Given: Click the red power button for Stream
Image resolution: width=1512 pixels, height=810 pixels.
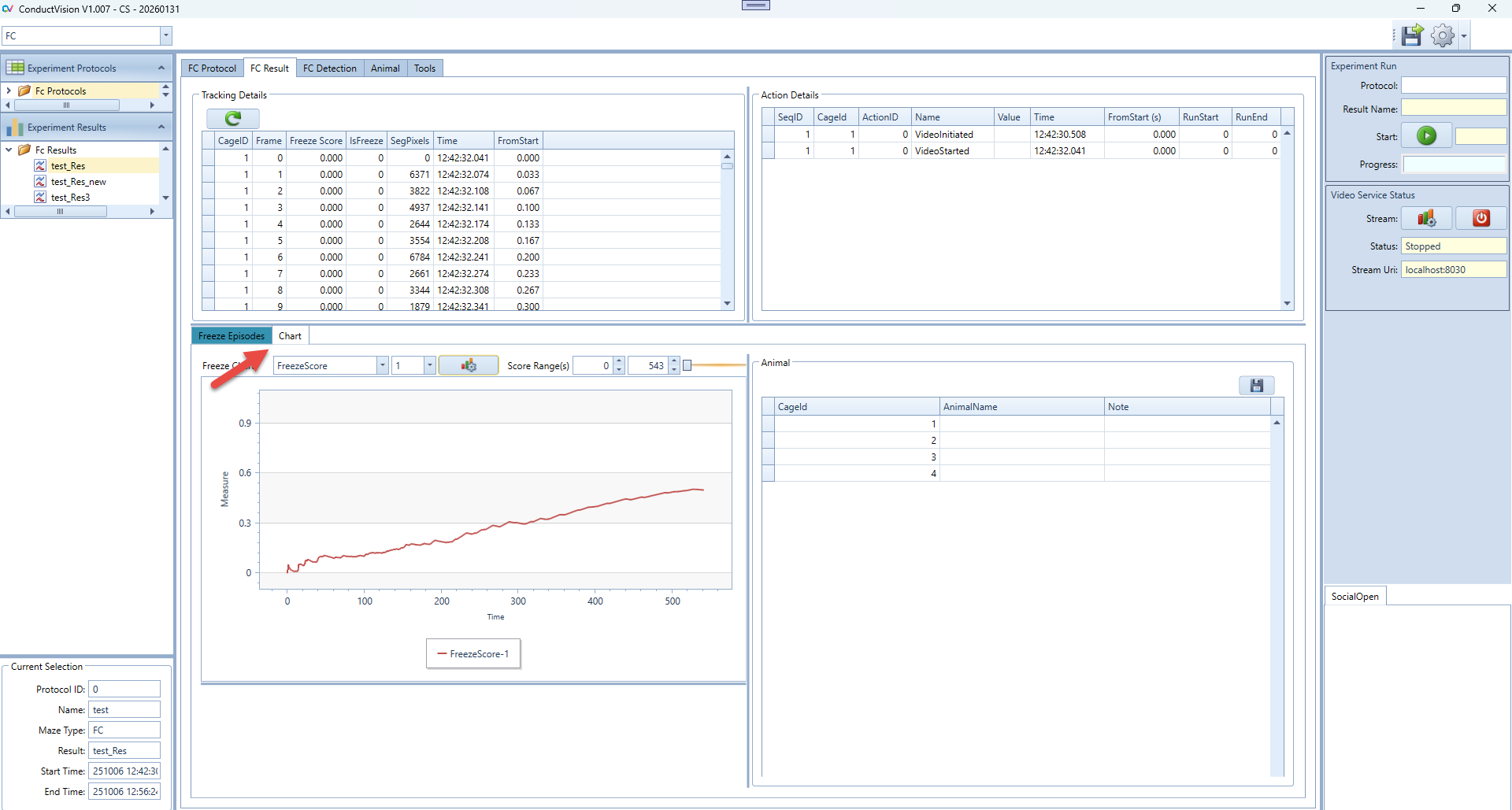Looking at the screenshot, I should click(1480, 219).
